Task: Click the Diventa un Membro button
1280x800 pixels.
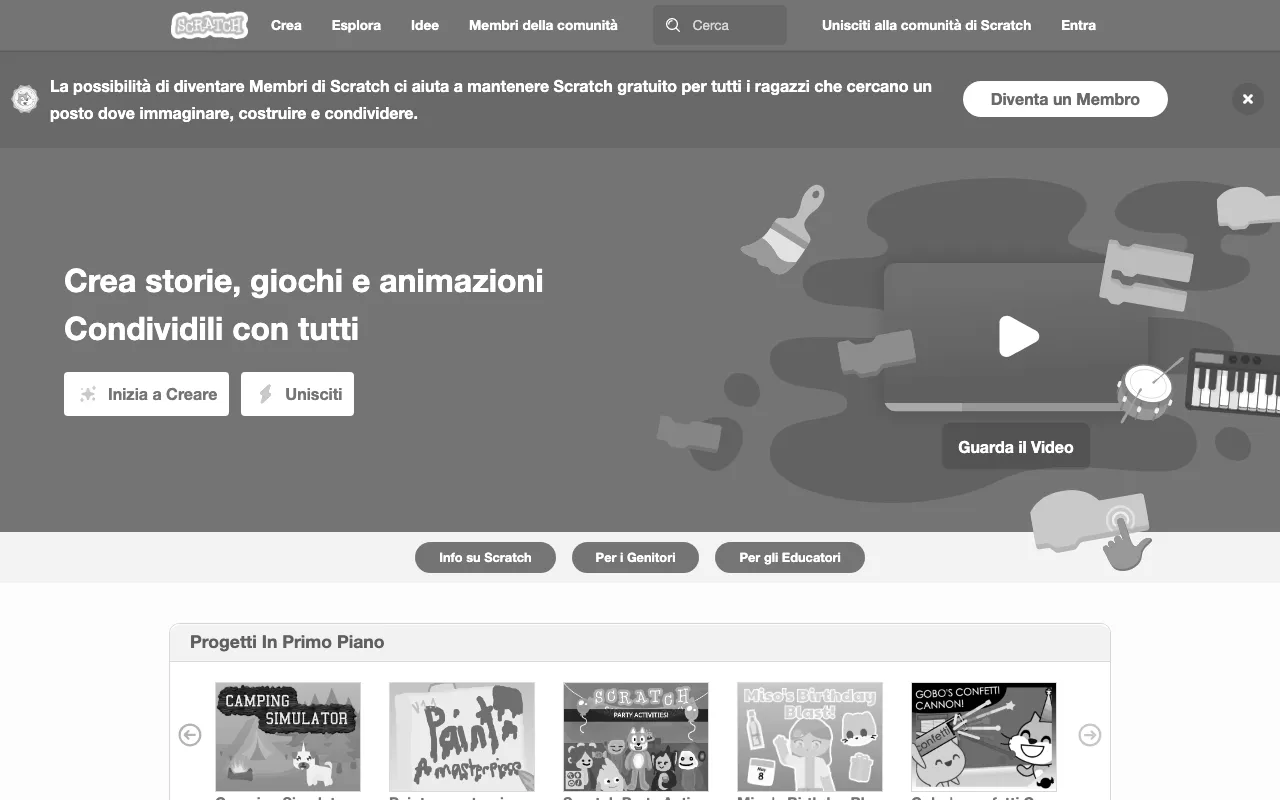Action: (x=1065, y=99)
